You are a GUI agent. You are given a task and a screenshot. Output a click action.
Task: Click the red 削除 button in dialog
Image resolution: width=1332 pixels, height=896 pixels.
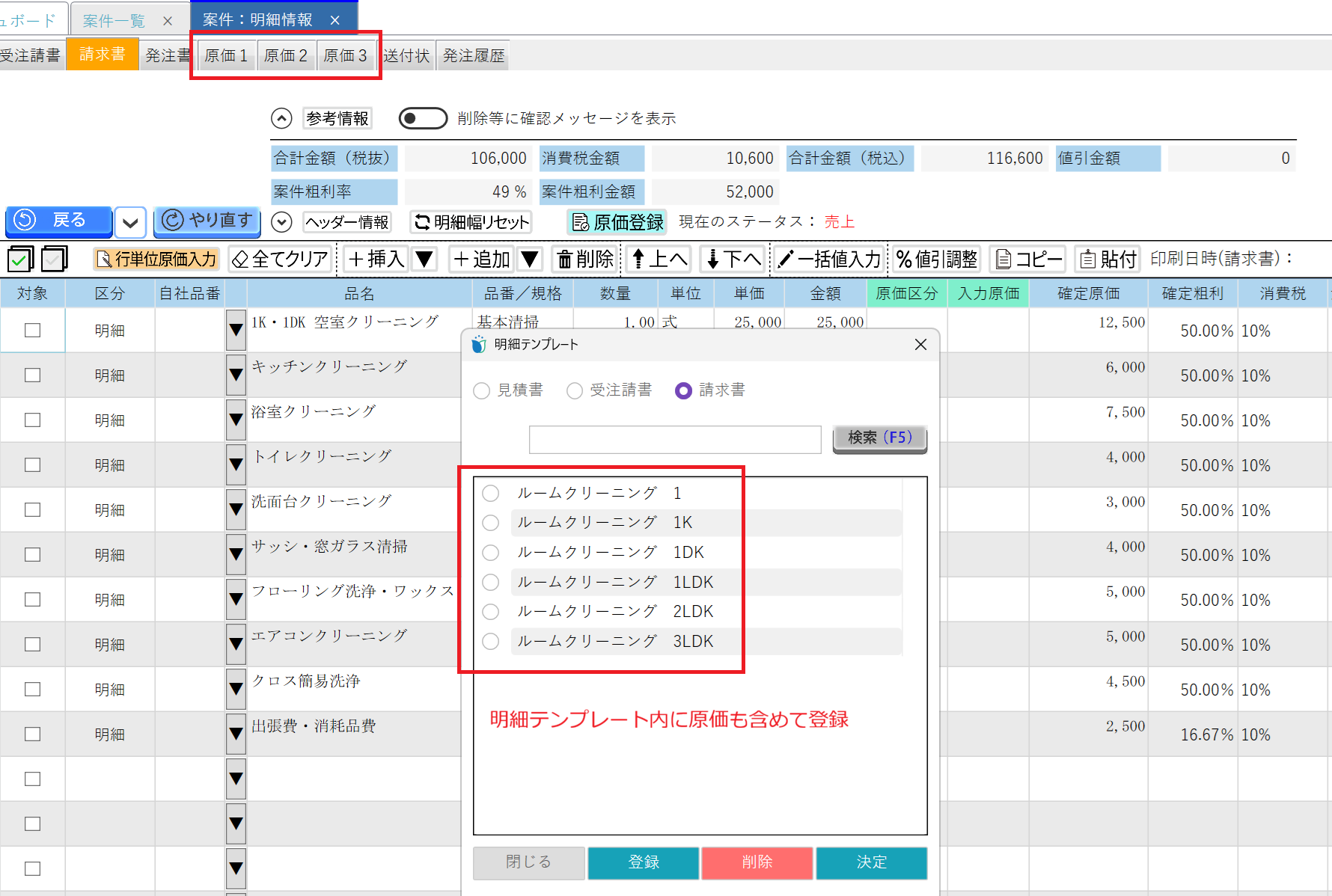click(757, 862)
